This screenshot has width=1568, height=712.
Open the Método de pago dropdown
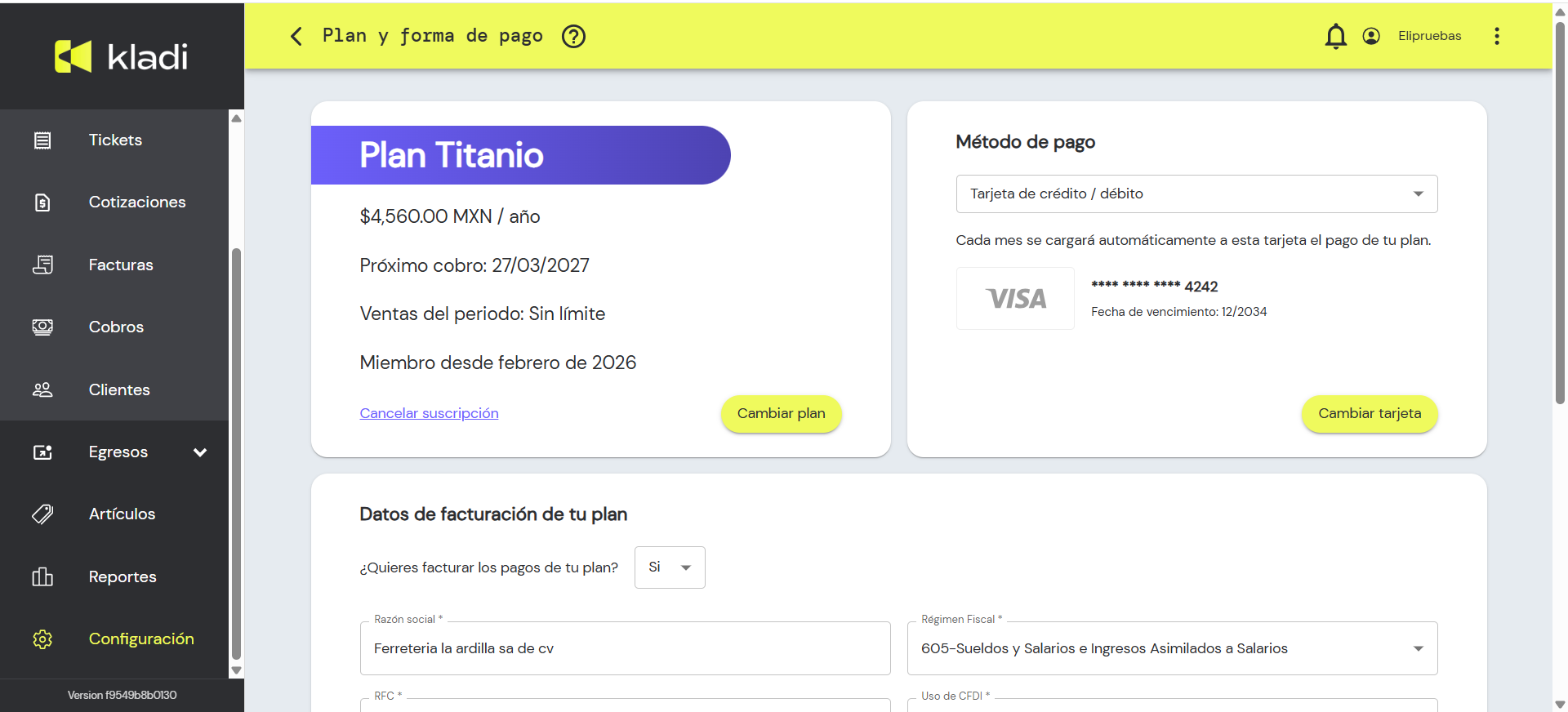pos(1196,194)
